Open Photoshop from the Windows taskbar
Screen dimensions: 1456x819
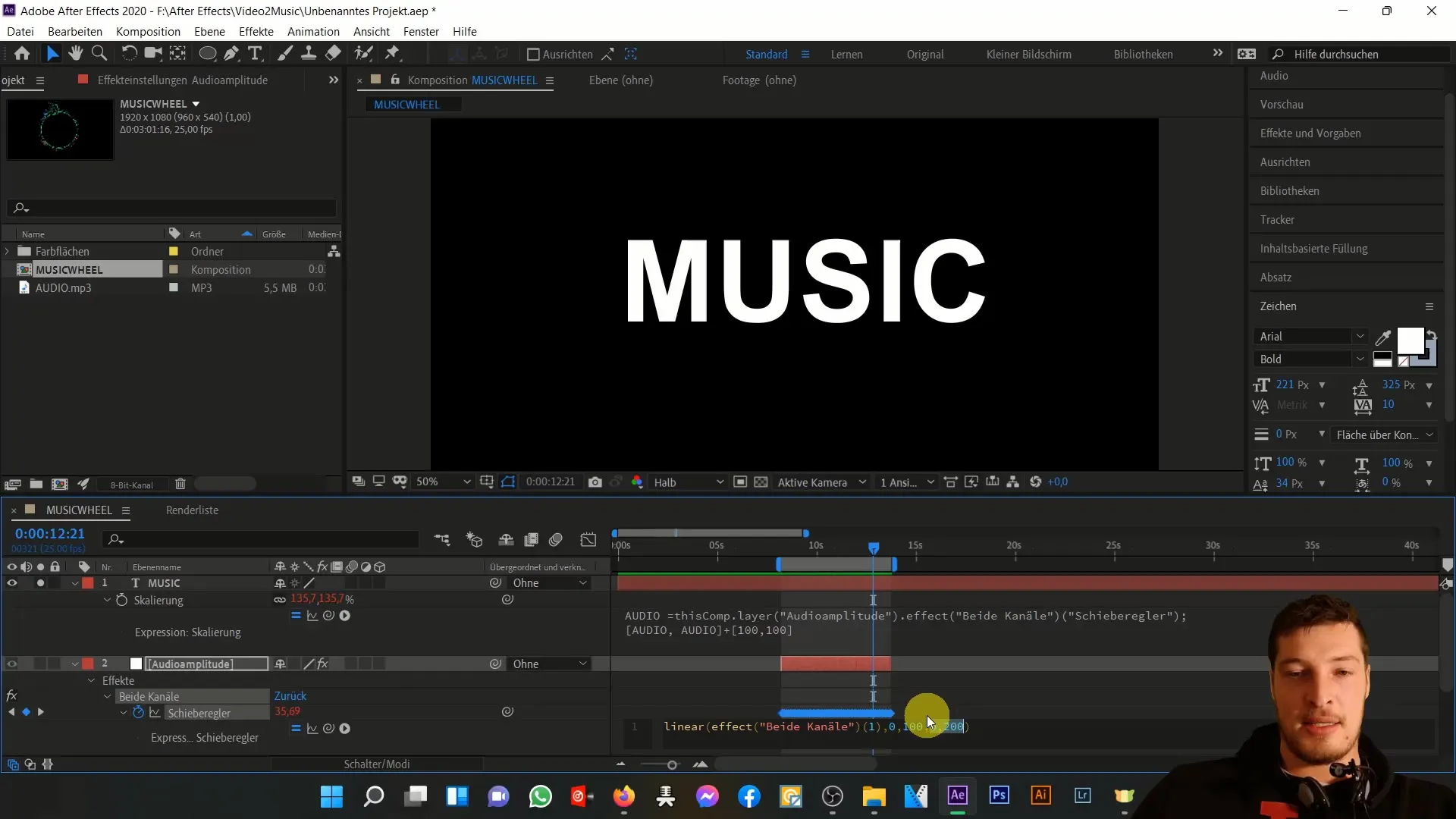point(999,795)
